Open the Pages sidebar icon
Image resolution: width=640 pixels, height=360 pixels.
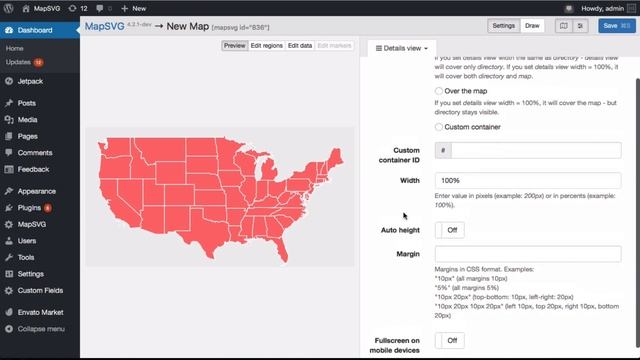[9, 136]
